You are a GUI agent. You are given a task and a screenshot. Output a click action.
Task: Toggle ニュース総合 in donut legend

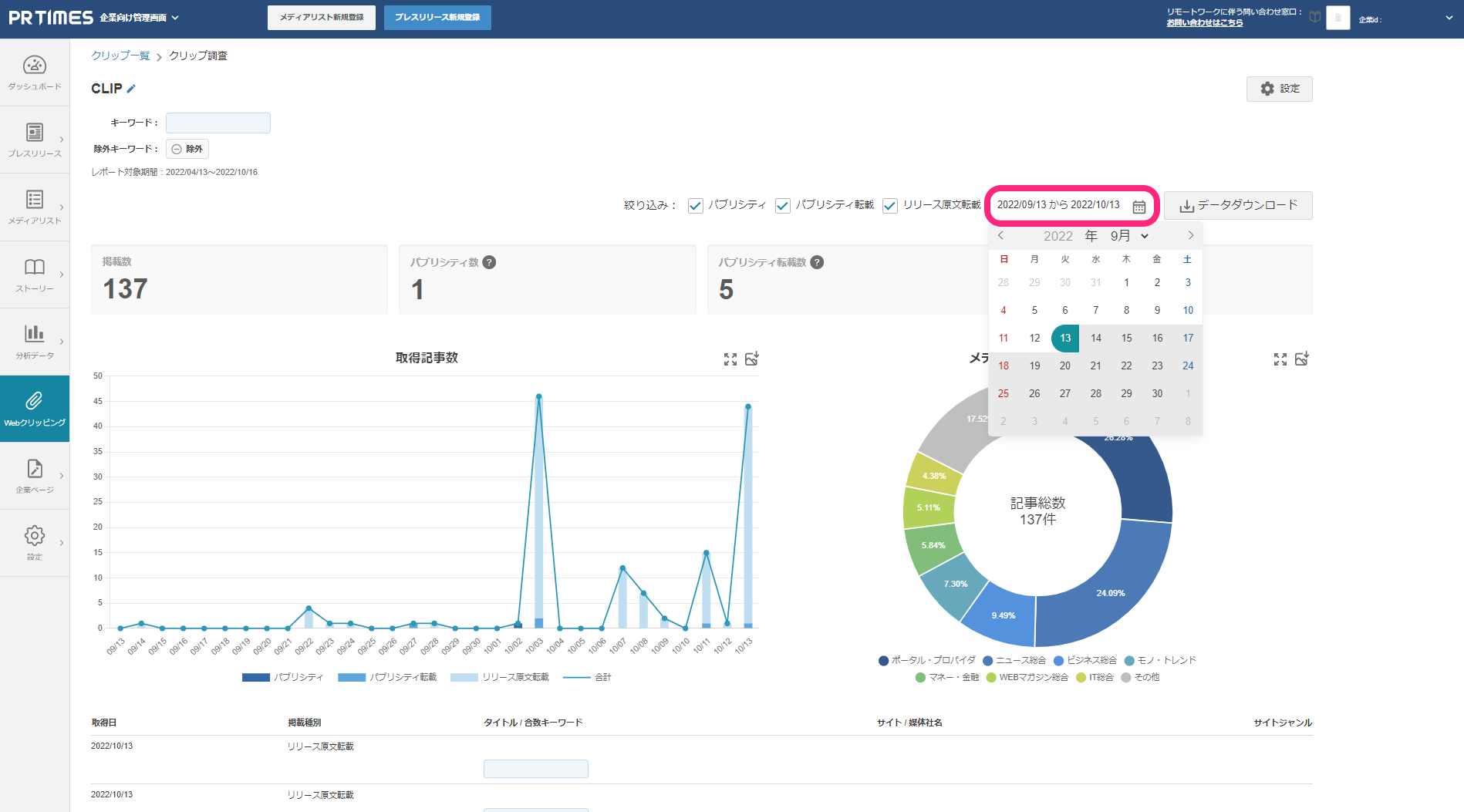click(1014, 660)
